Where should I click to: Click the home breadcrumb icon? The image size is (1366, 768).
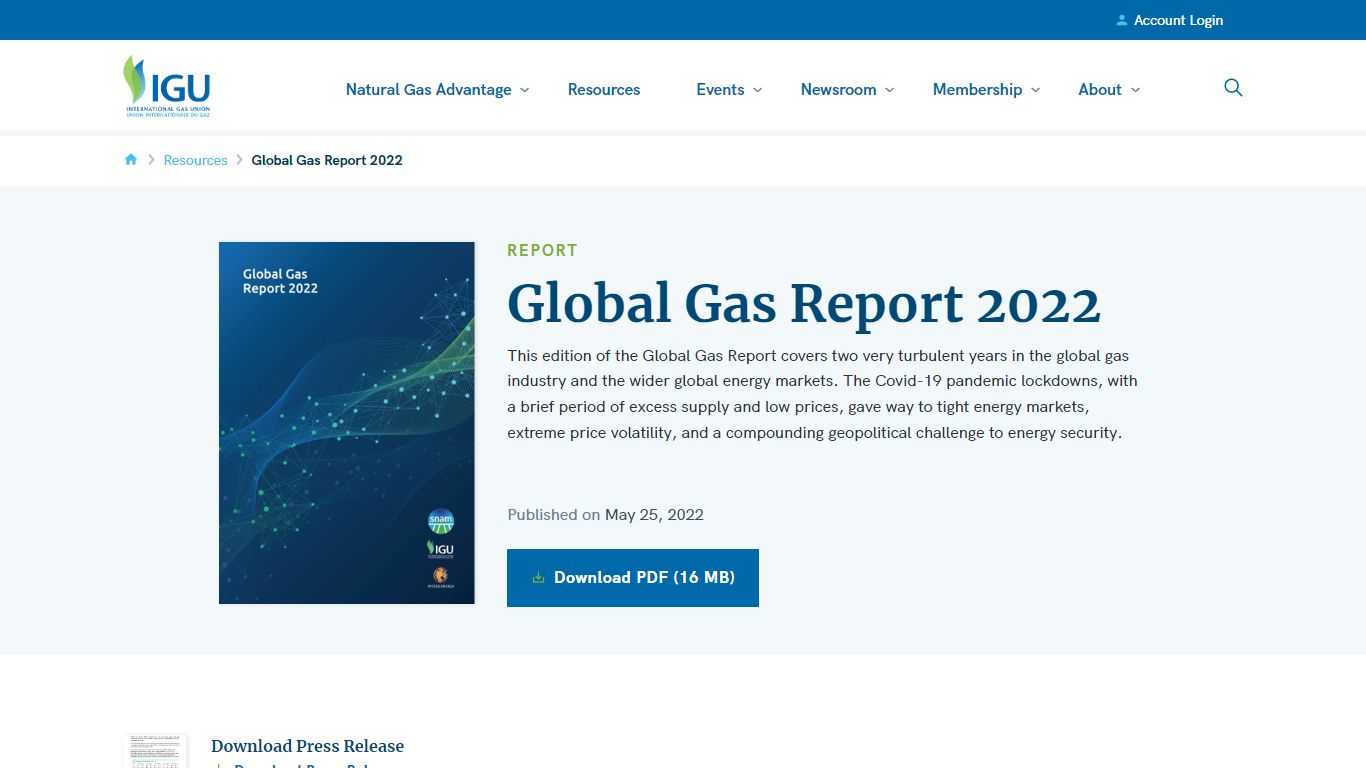[x=131, y=160]
